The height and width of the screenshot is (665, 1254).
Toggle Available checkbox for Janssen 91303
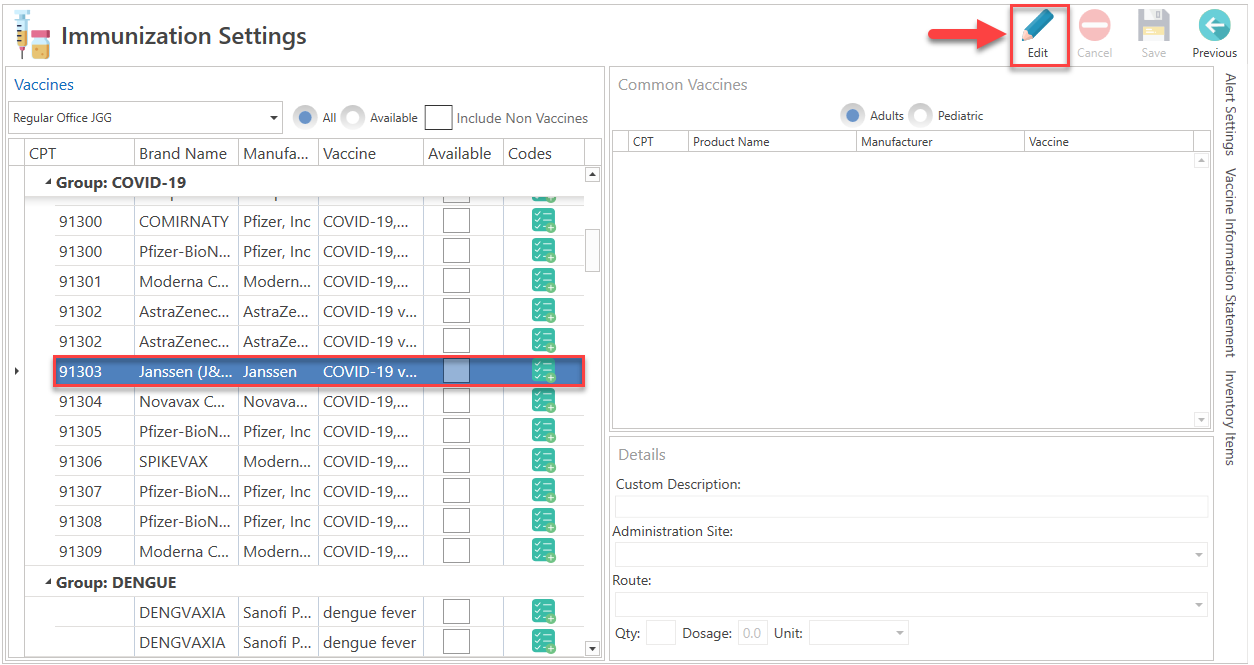[457, 371]
